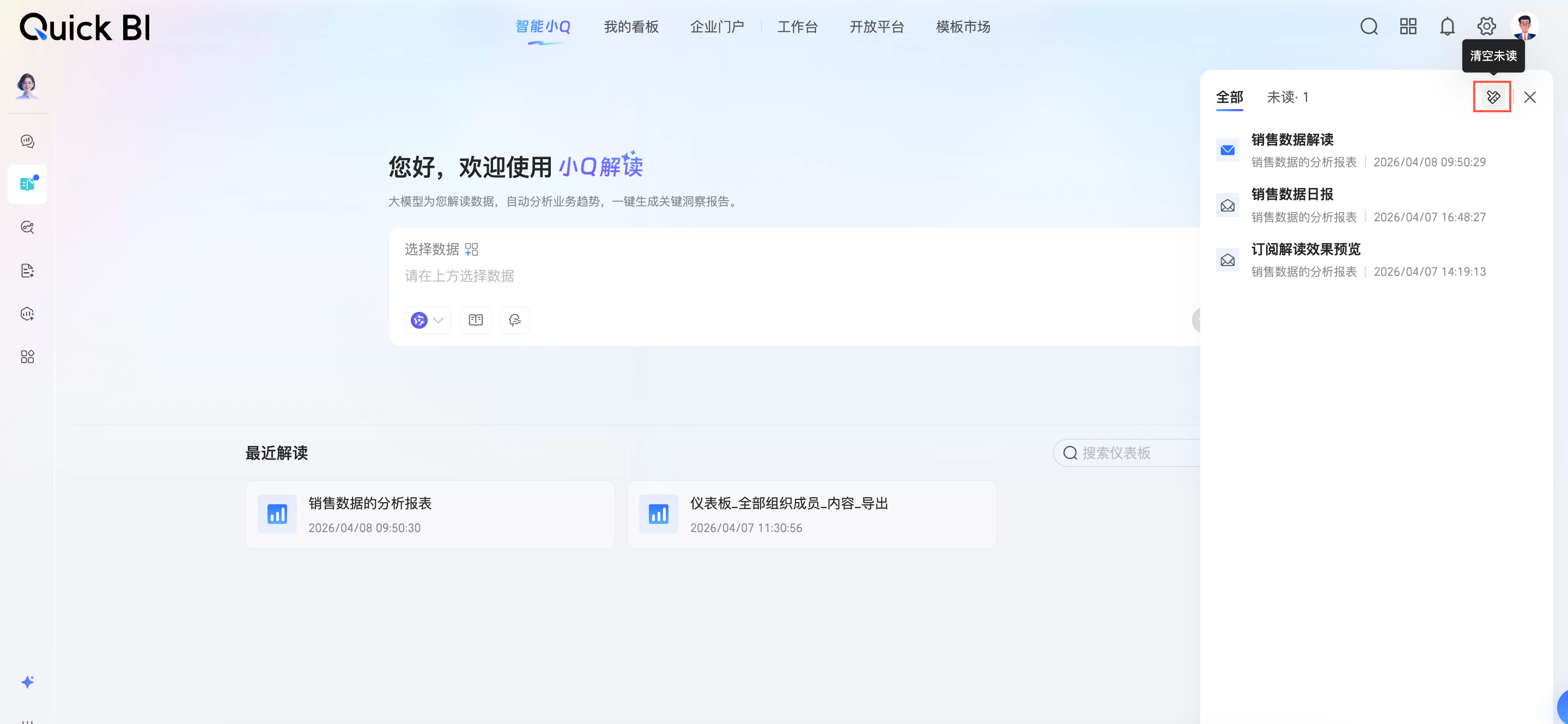Click the notification bell icon

(1448, 27)
